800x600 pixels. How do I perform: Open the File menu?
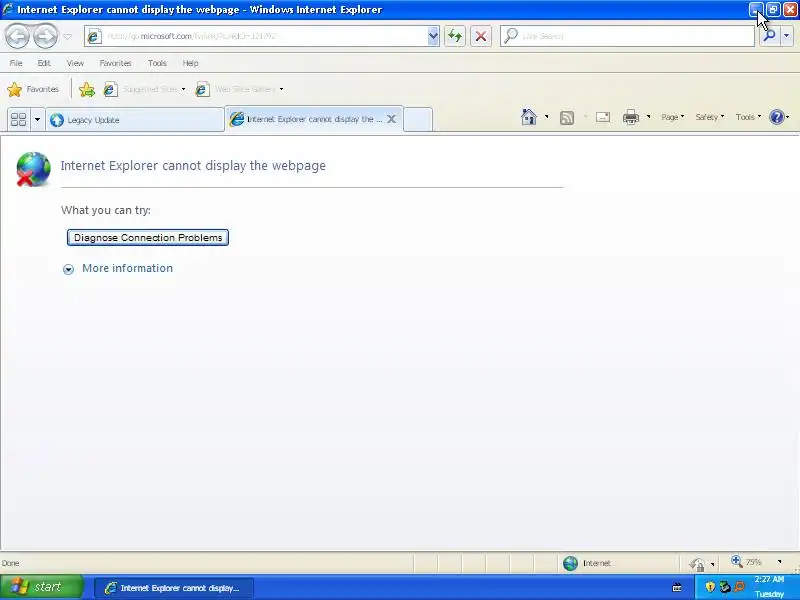16,63
